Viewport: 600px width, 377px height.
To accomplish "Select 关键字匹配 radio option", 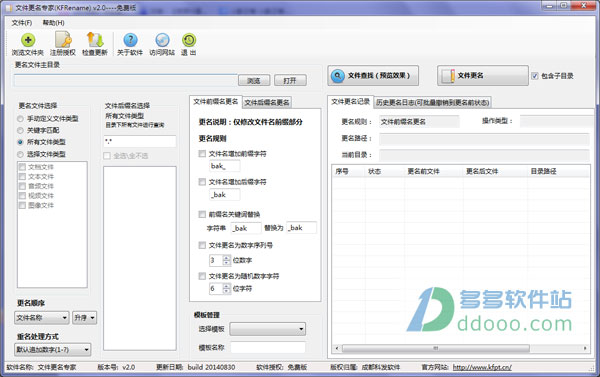I will point(20,131).
